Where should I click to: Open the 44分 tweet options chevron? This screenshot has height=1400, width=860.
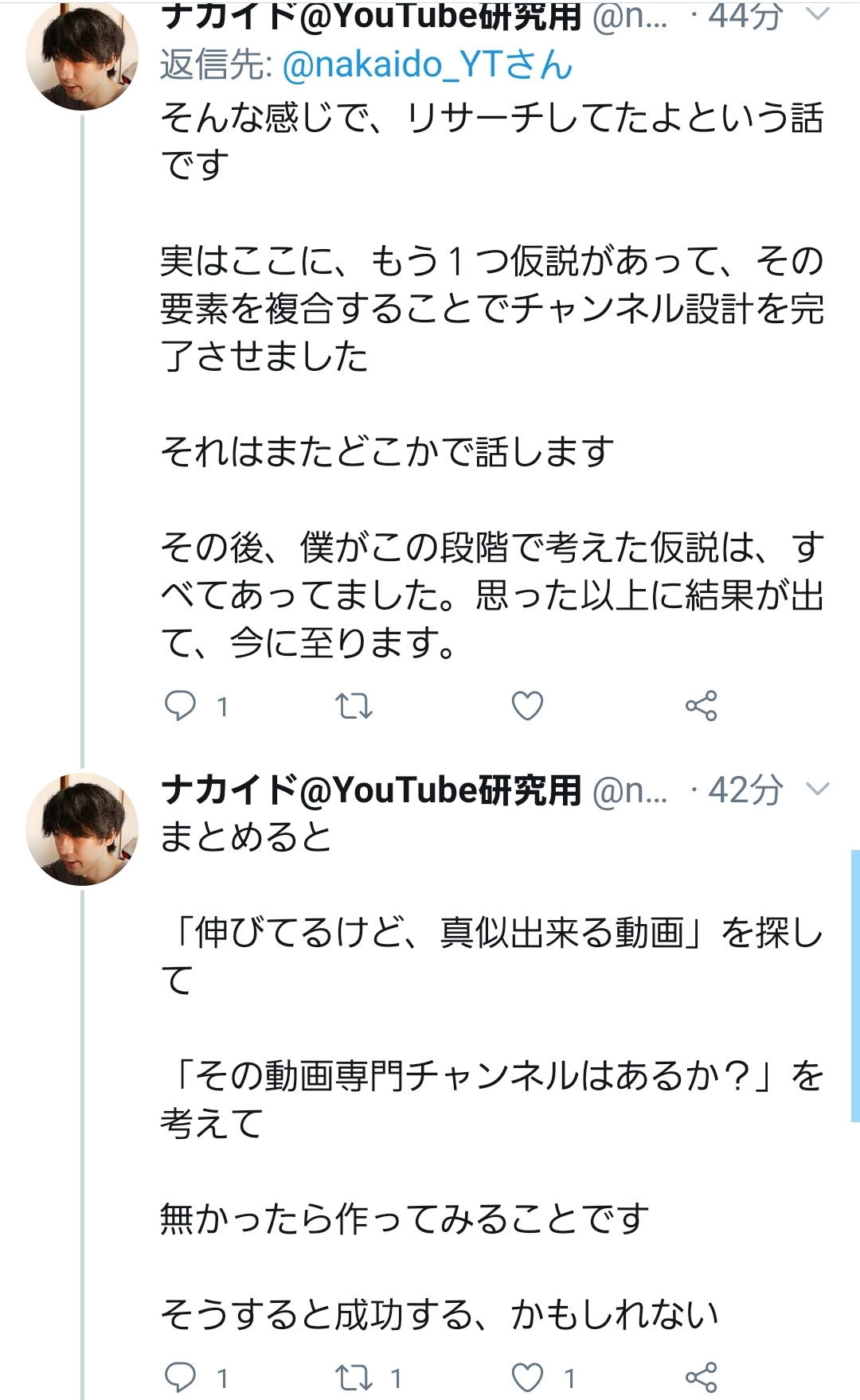click(818, 14)
